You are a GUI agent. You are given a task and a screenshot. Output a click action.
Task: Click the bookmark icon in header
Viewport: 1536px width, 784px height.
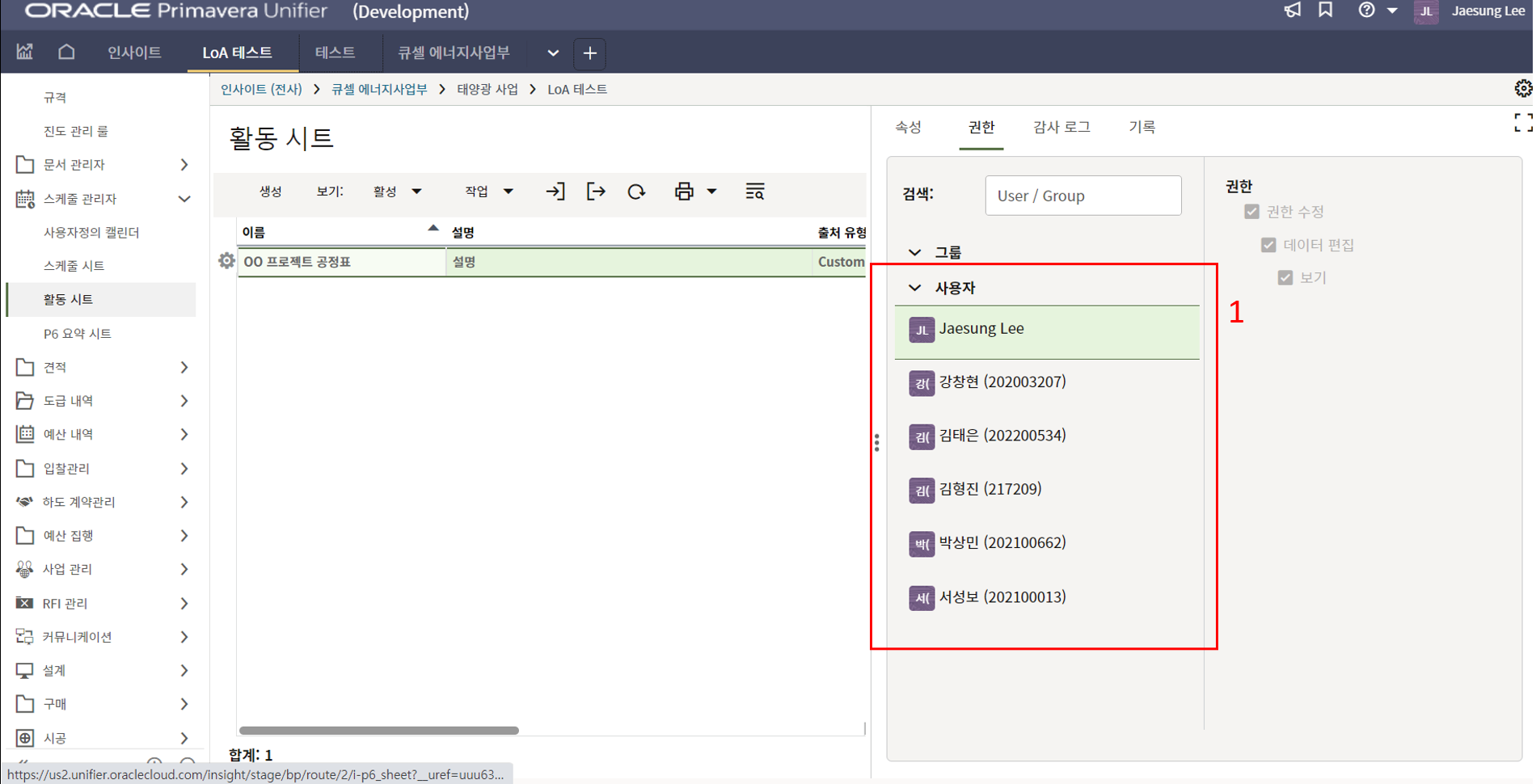[x=1326, y=11]
